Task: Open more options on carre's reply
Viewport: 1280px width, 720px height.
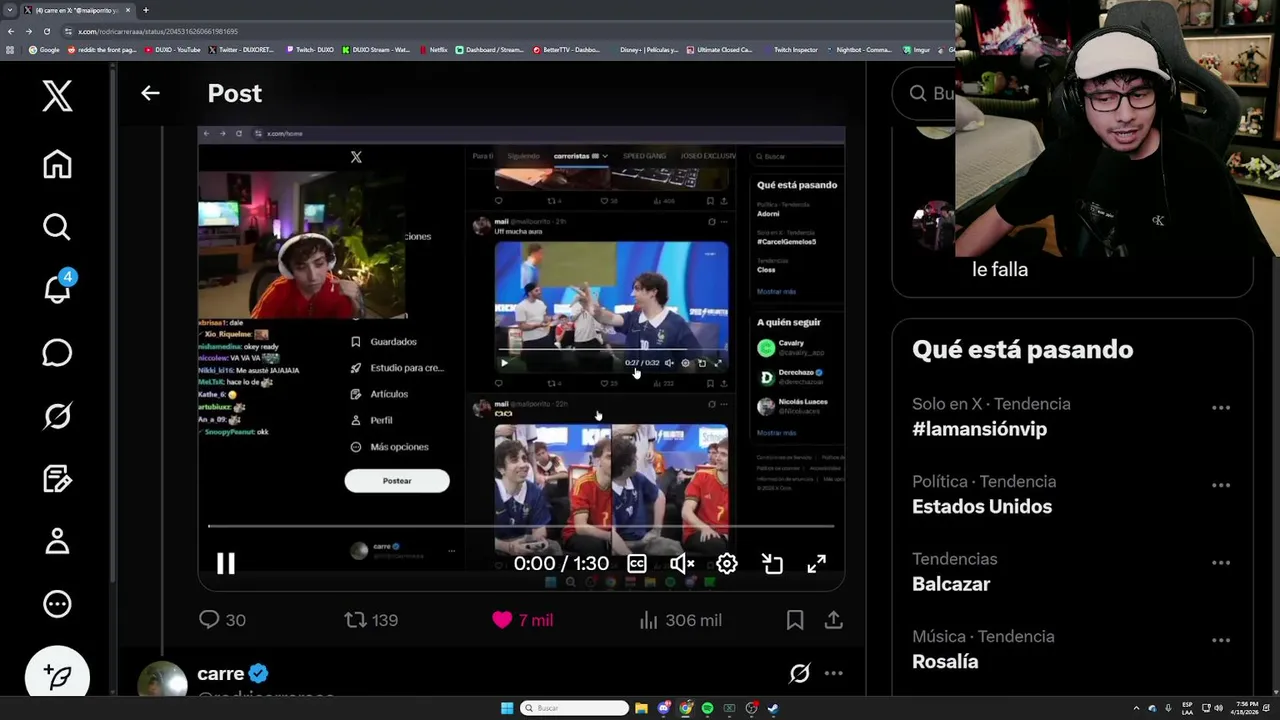Action: pyautogui.click(x=833, y=673)
